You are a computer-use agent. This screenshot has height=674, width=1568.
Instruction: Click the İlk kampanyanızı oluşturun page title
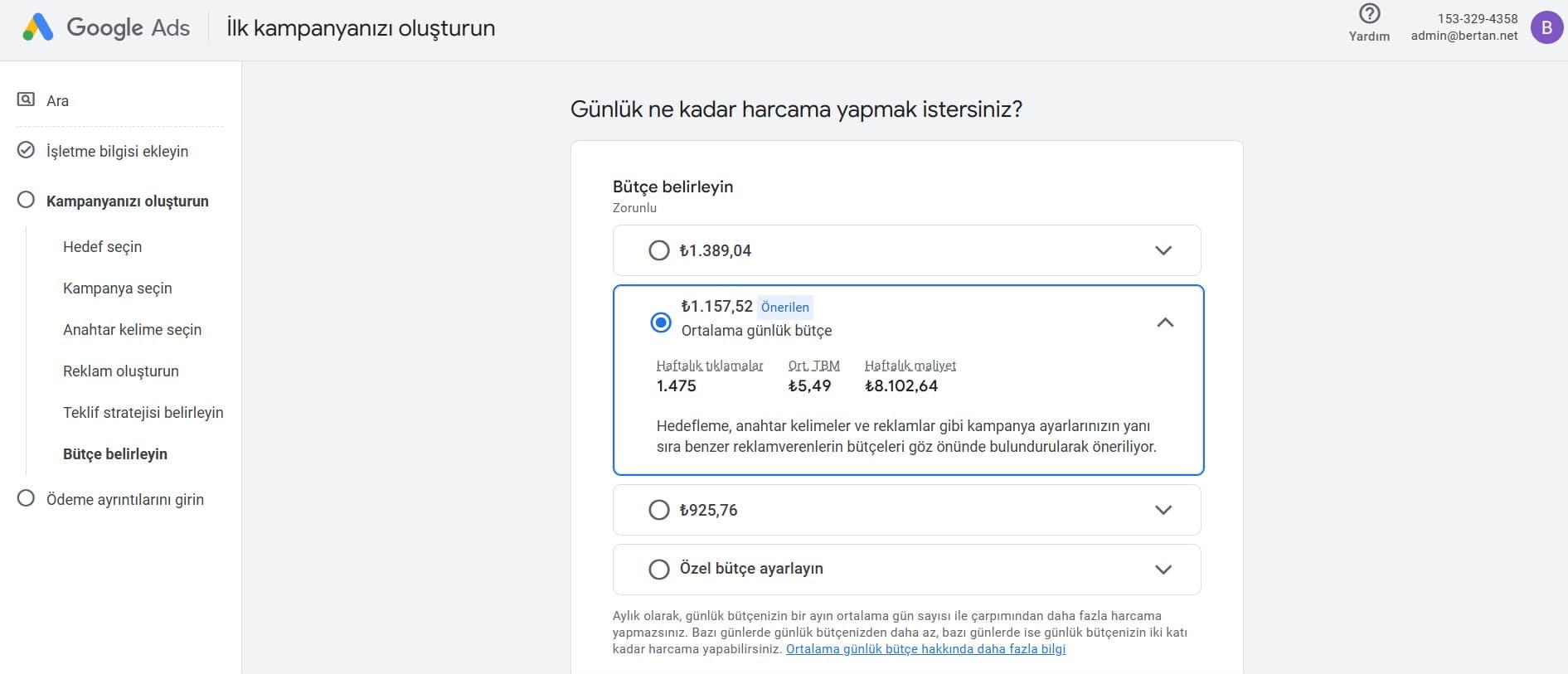tap(361, 28)
